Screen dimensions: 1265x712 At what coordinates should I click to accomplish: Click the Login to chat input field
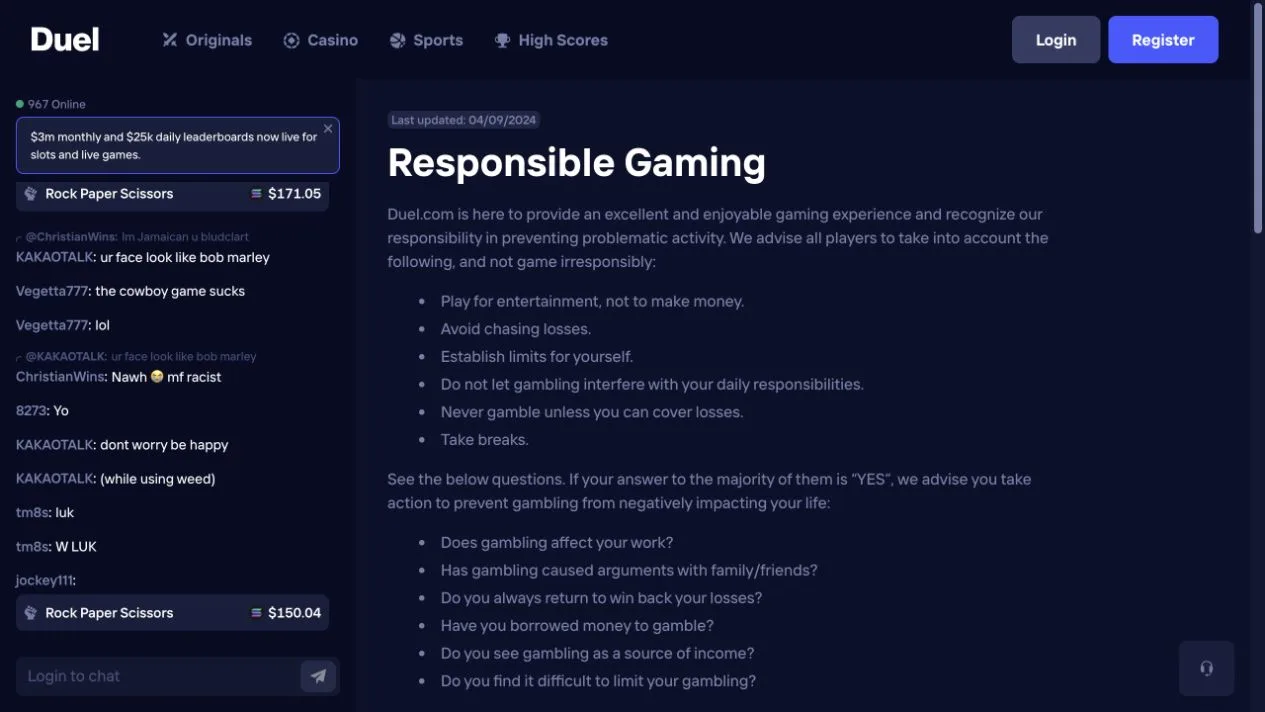[157, 676]
